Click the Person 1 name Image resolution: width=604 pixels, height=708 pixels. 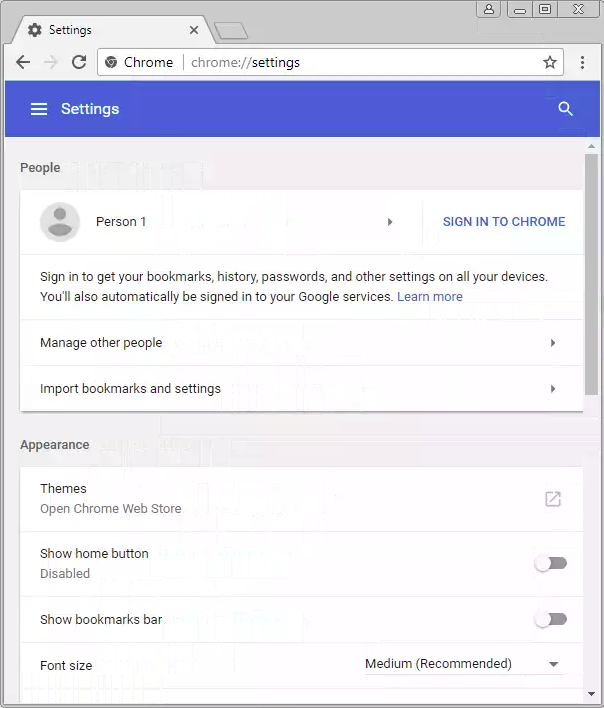coord(121,222)
